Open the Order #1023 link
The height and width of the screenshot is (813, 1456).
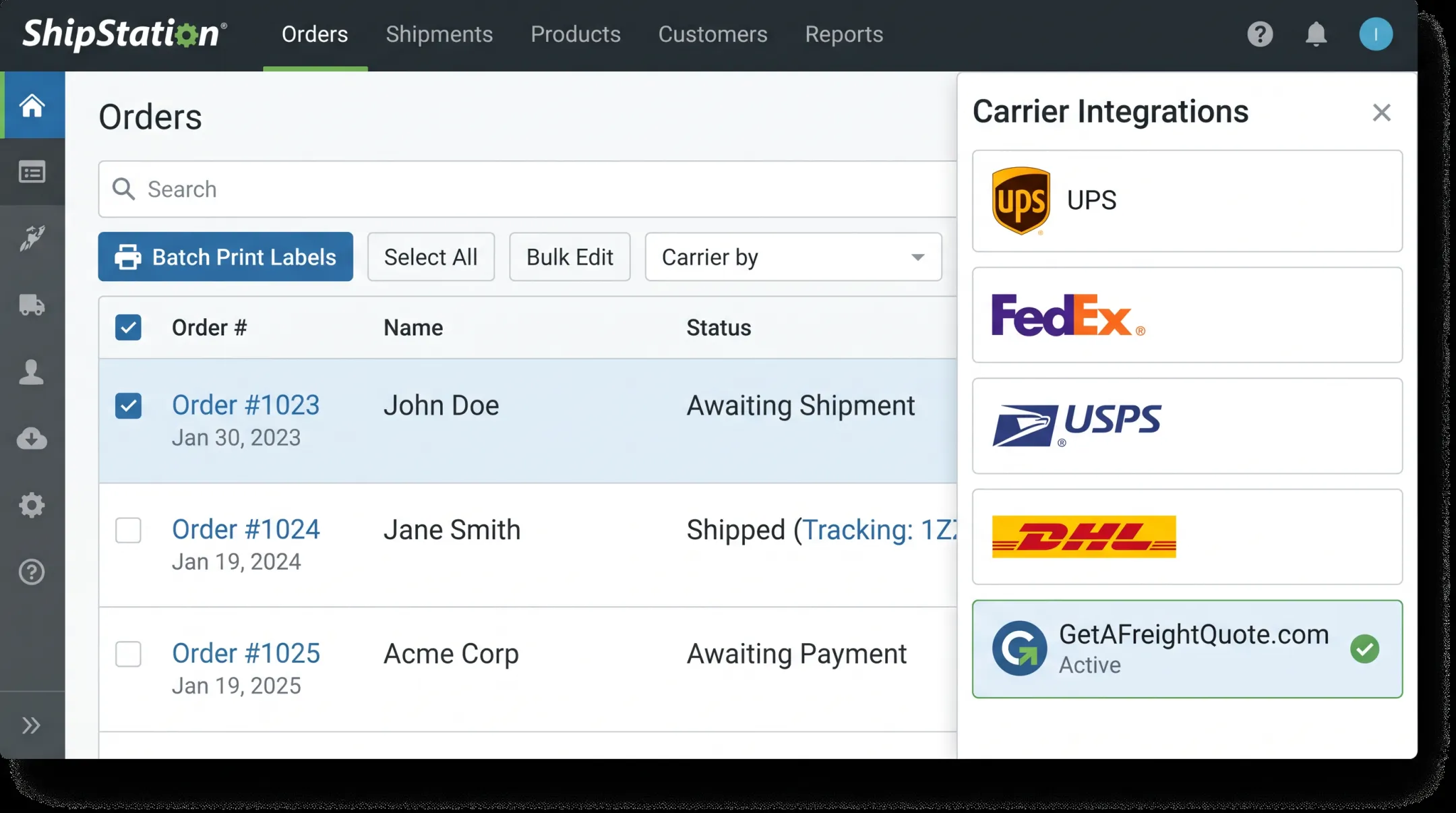tap(246, 405)
